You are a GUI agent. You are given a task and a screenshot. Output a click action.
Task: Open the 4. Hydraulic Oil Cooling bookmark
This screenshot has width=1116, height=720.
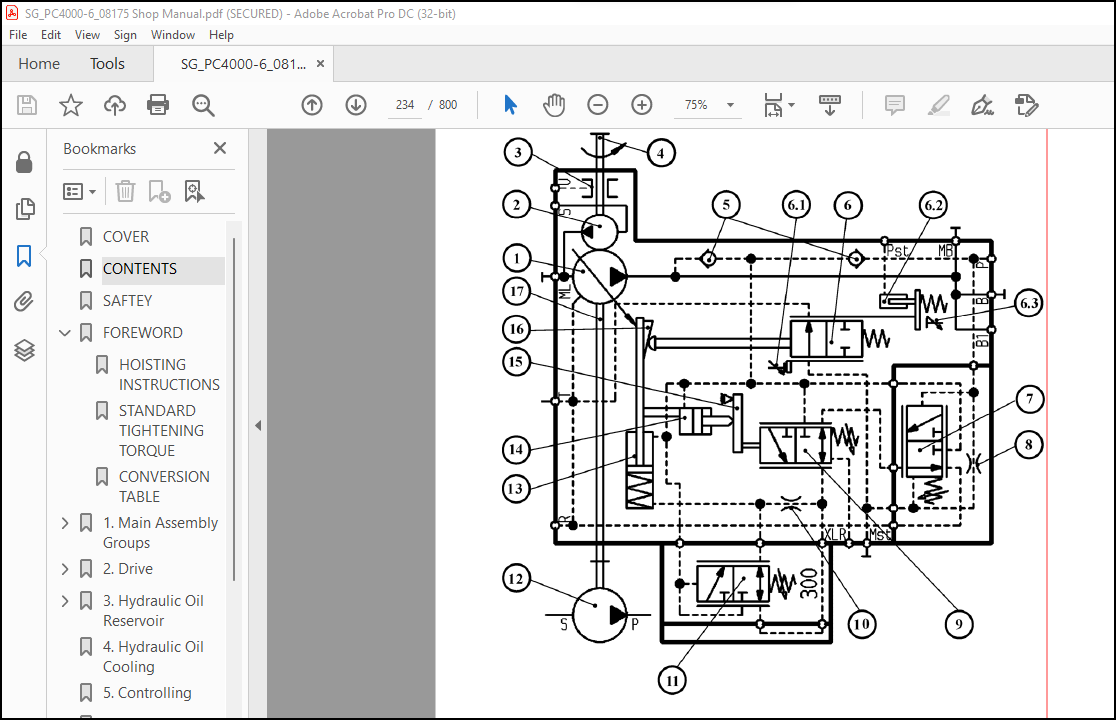tap(153, 657)
